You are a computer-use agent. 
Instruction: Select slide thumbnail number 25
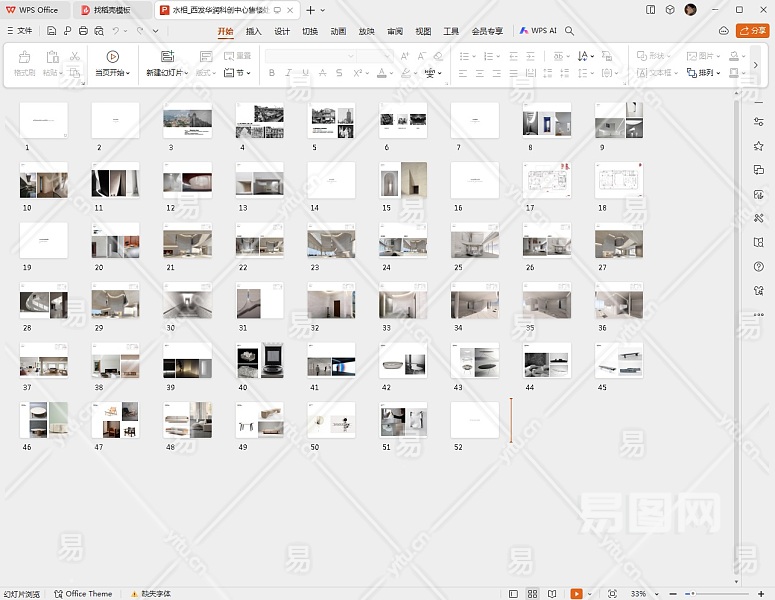coord(475,241)
